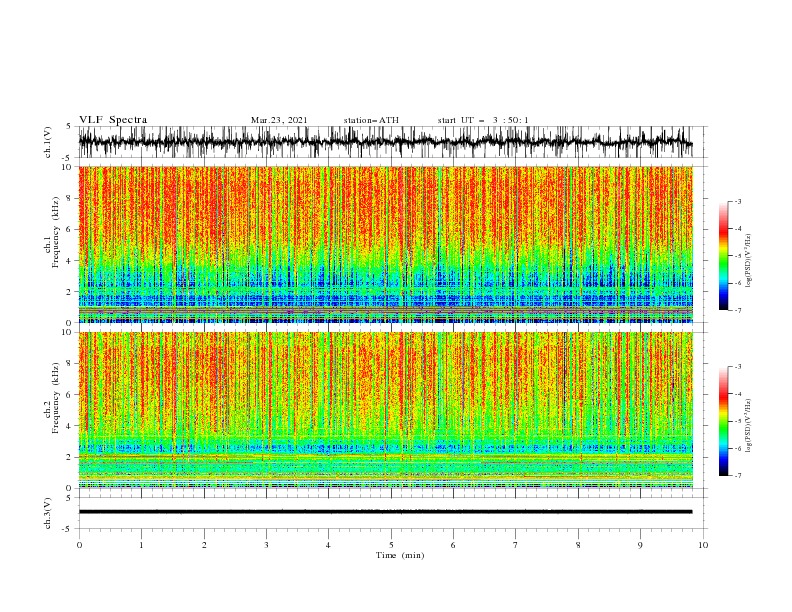This screenshot has width=792, height=612.
Task: Click the ch.3 flat voltage trace
Action: click(x=386, y=512)
